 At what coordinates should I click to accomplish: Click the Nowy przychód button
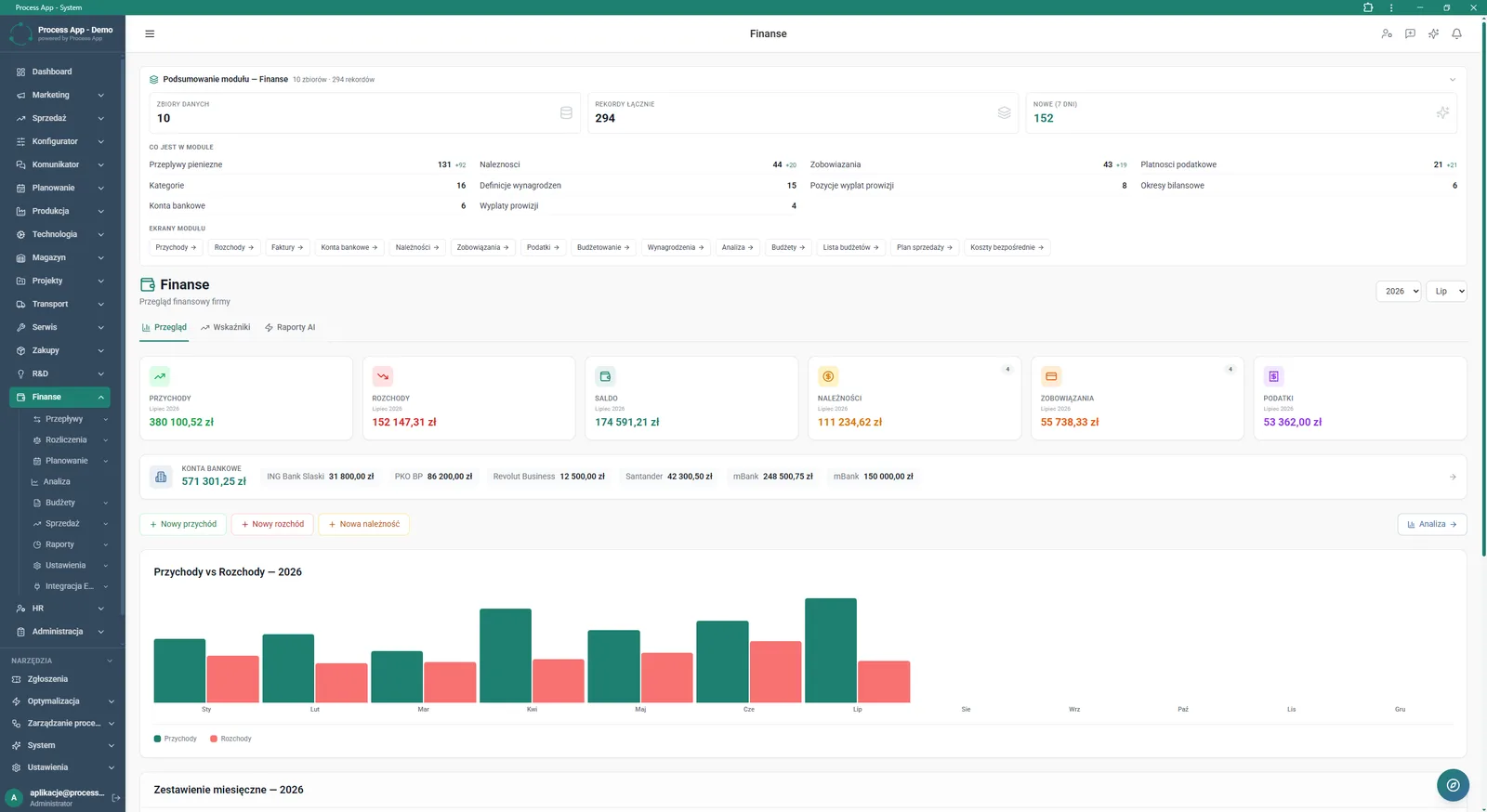[182, 524]
